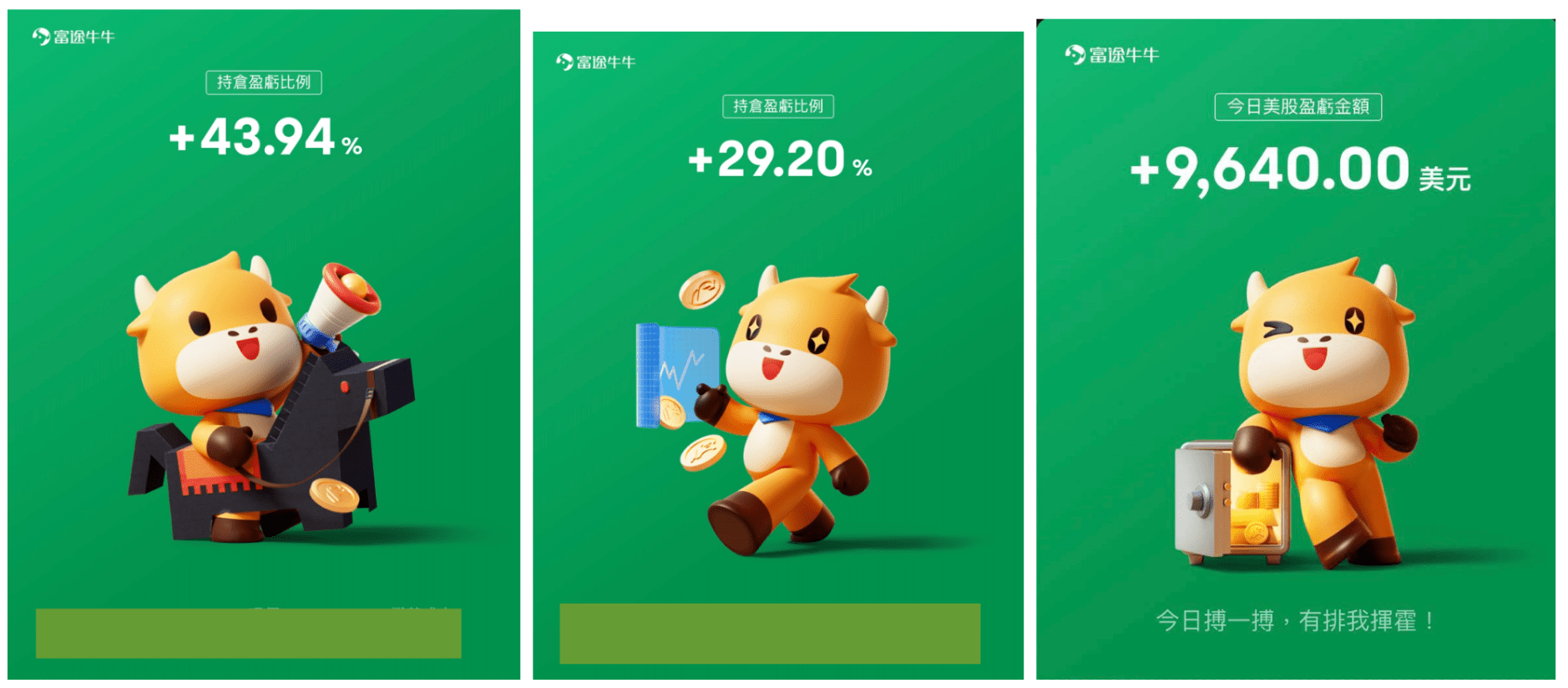This screenshot has height=688, width=1568.
Task: Click the olive green bar on the left card
Action: point(248,634)
